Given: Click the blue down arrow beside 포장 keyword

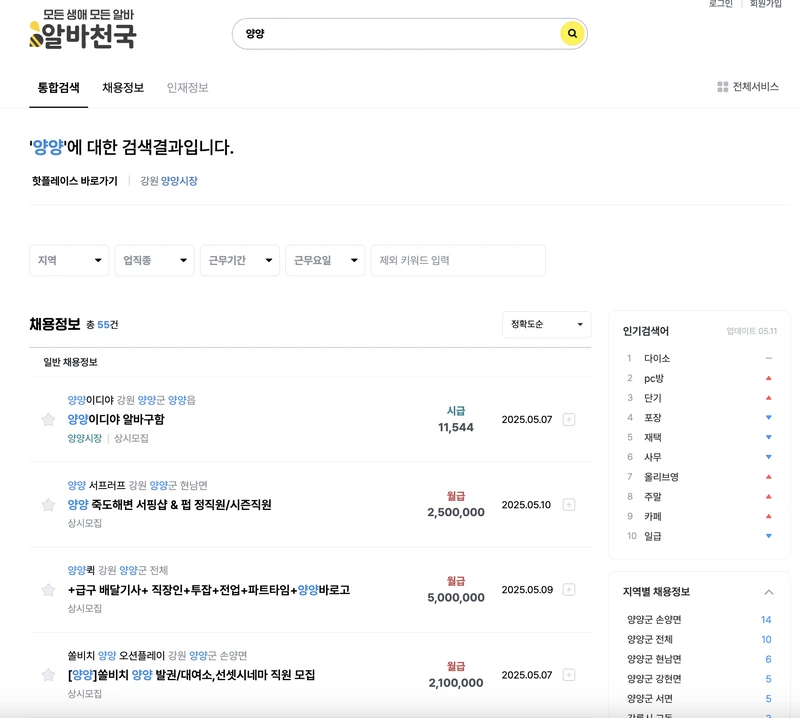Looking at the screenshot, I should tap(769, 417).
